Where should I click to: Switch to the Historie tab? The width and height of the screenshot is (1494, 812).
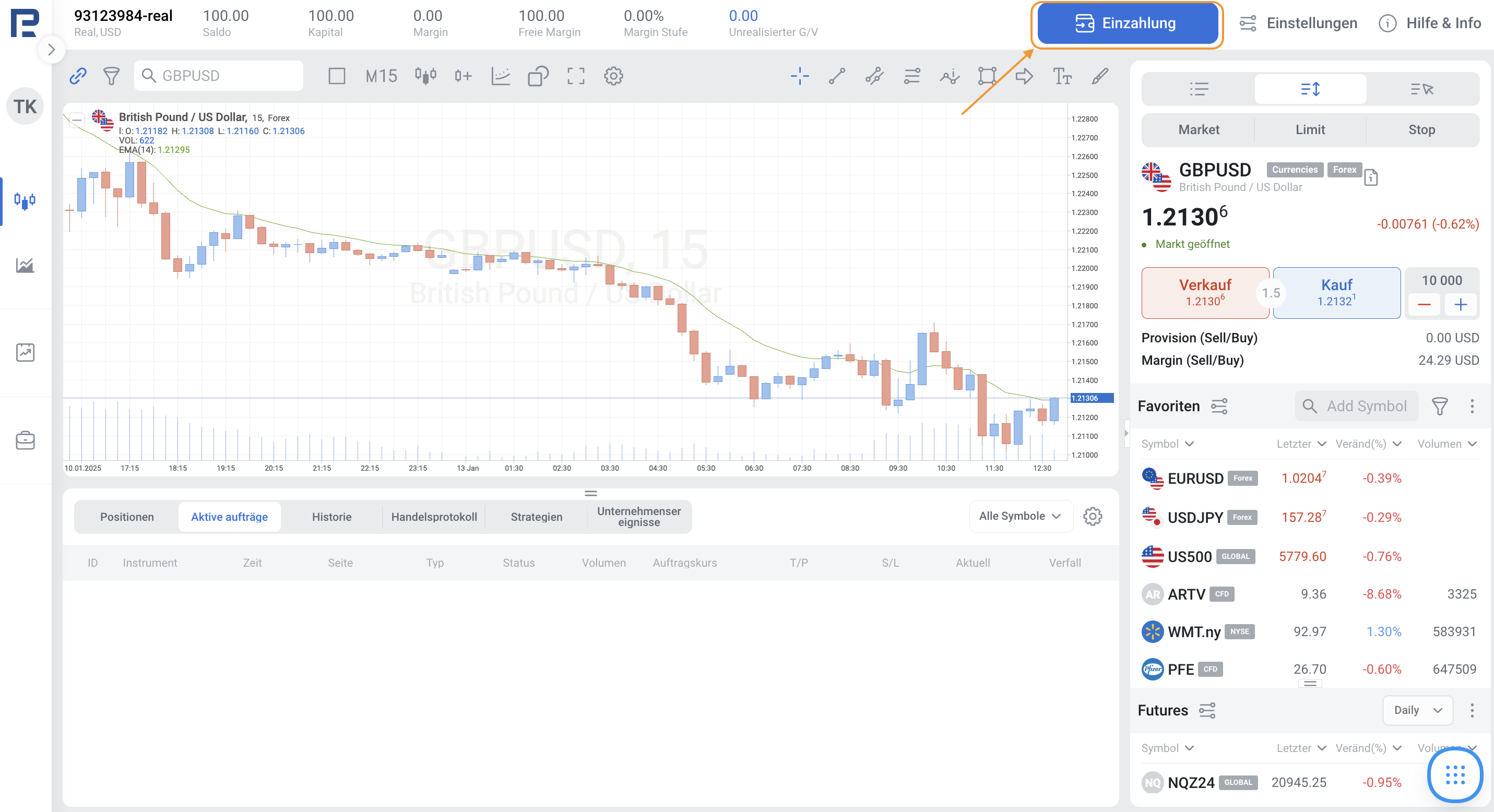point(331,517)
